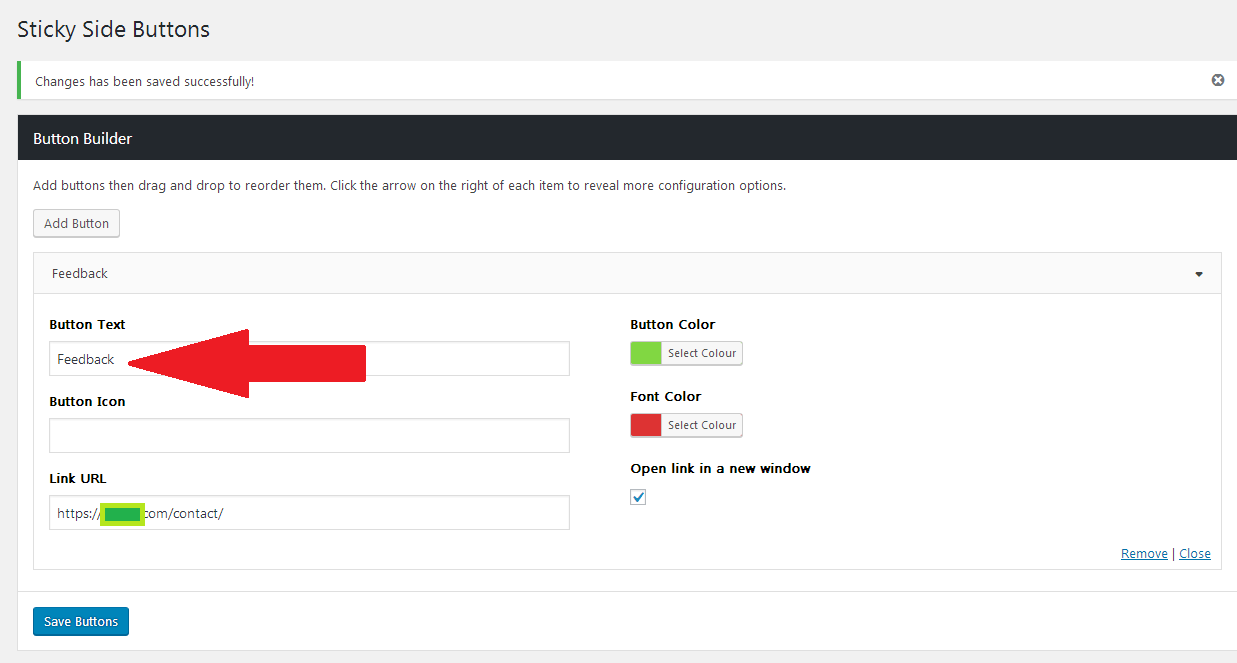Click the drag and drop instructions text
The width and height of the screenshot is (1237, 663).
click(409, 186)
